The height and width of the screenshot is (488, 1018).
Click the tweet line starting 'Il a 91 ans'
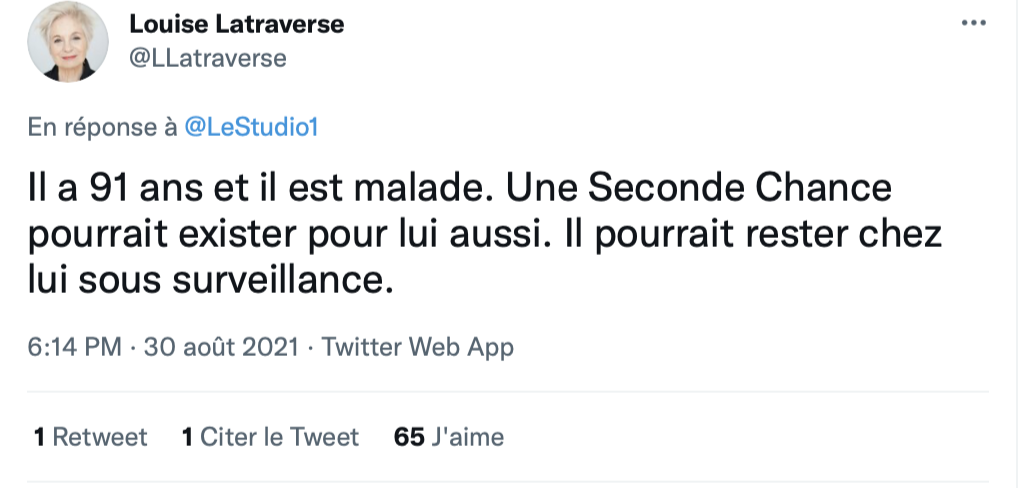click(460, 188)
